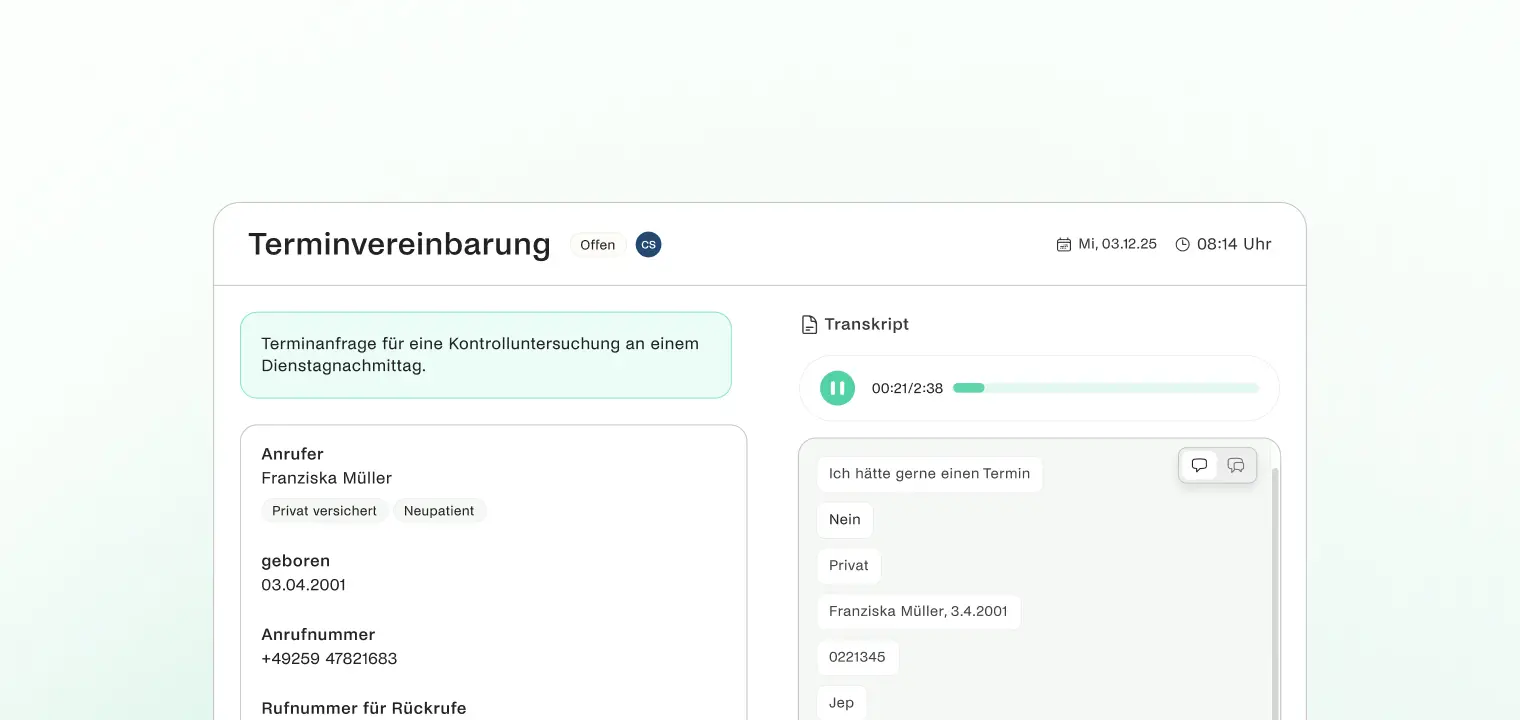
Task: Click the 'Nein' transcript bubble
Action: 844,519
